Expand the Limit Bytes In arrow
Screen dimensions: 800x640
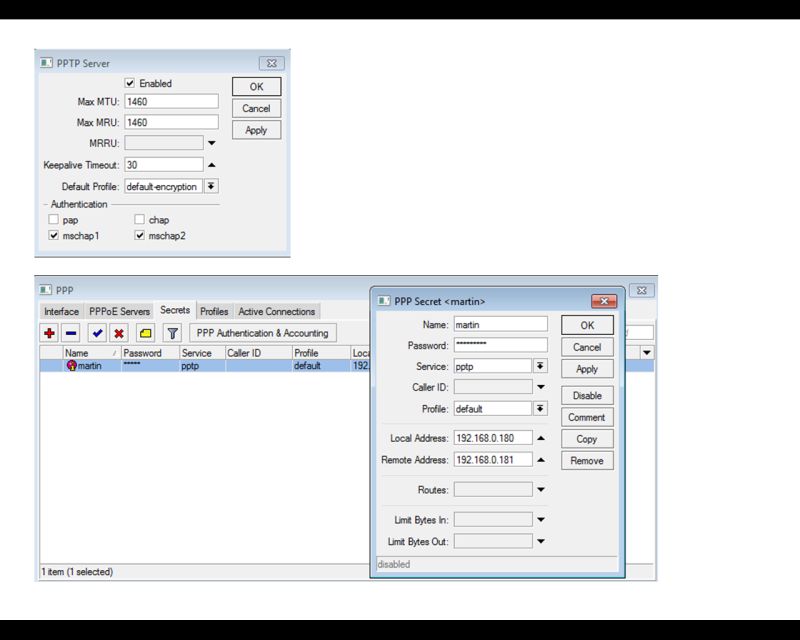click(541, 520)
